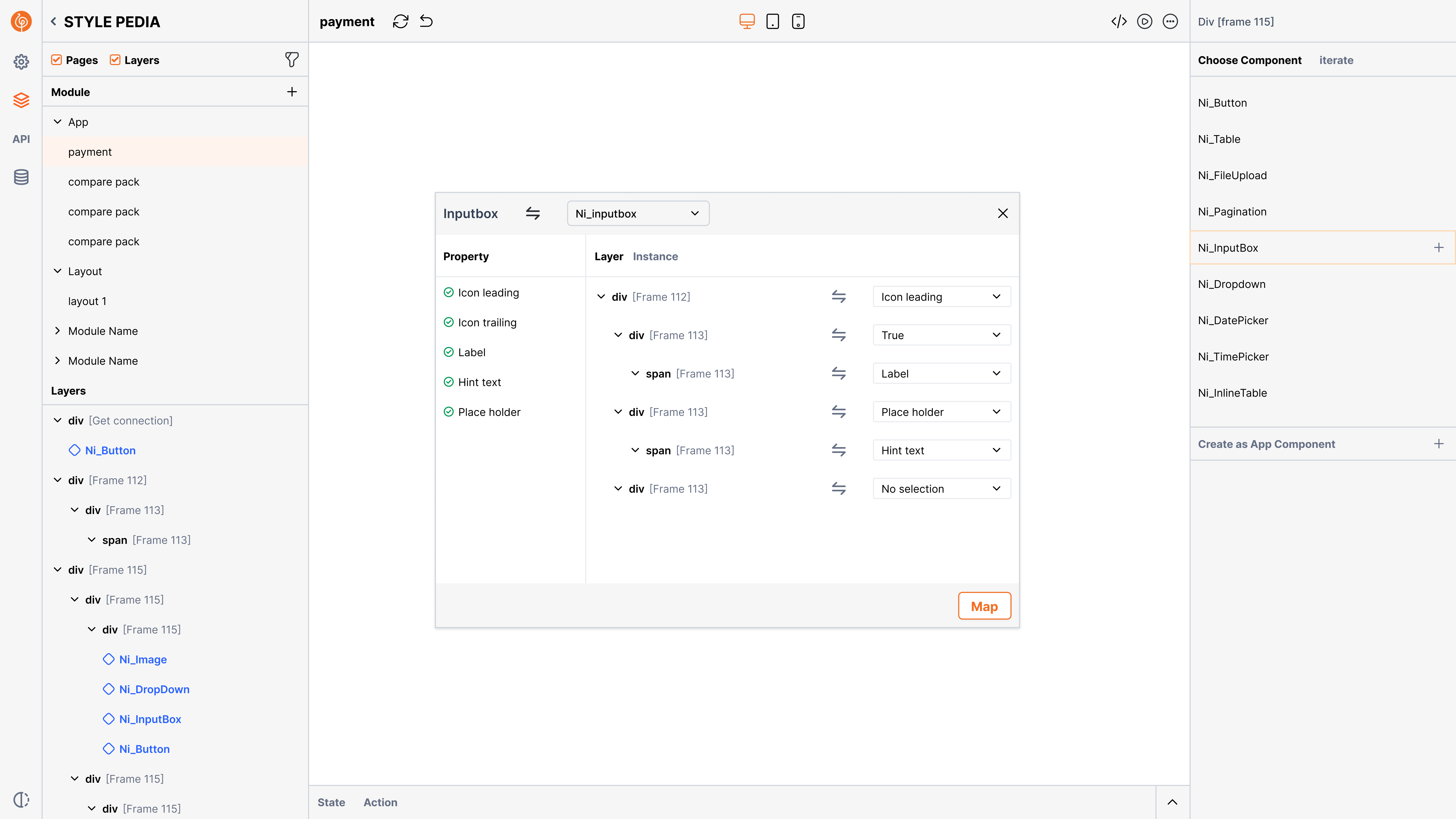Viewport: 1456px width, 819px height.
Task: Click the Map button
Action: pyautogui.click(x=984, y=606)
